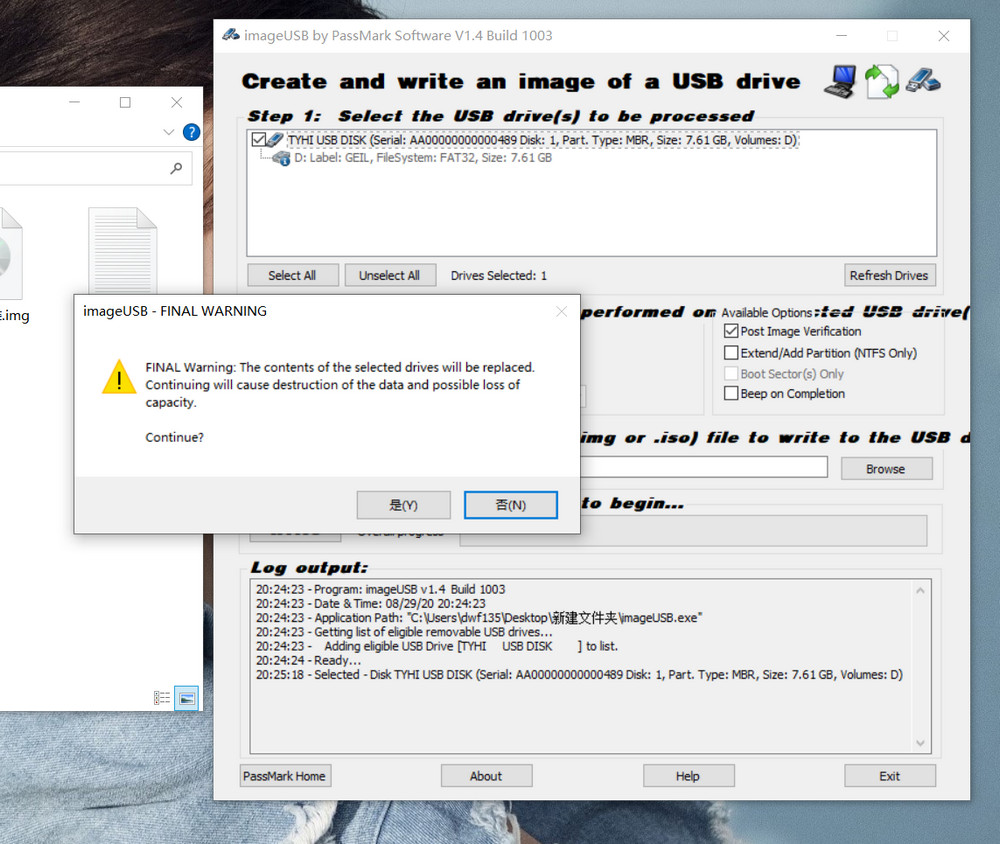Switch File Explorer to details view
Viewport: 1000px width, 844px height.
point(162,698)
